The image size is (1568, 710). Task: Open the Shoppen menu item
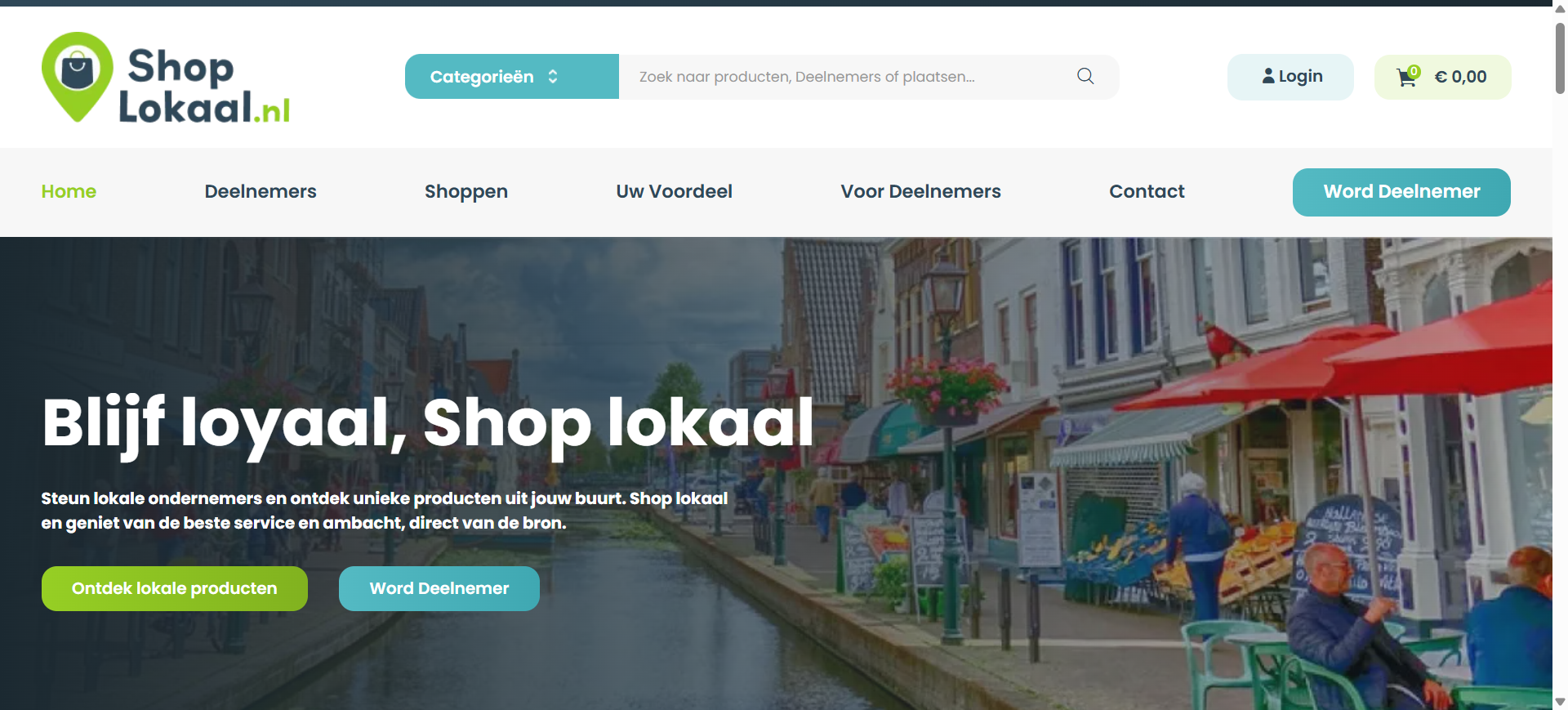point(466,191)
